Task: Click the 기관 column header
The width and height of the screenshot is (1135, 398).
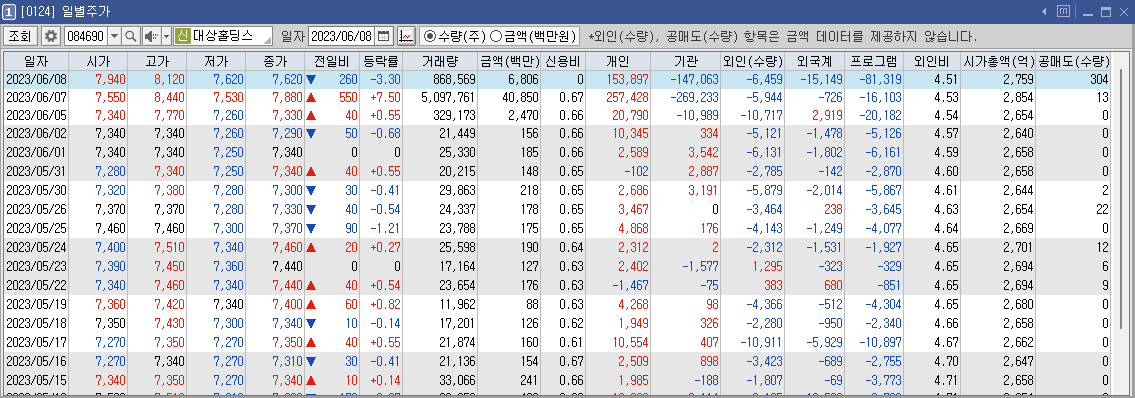Action: [x=685, y=62]
